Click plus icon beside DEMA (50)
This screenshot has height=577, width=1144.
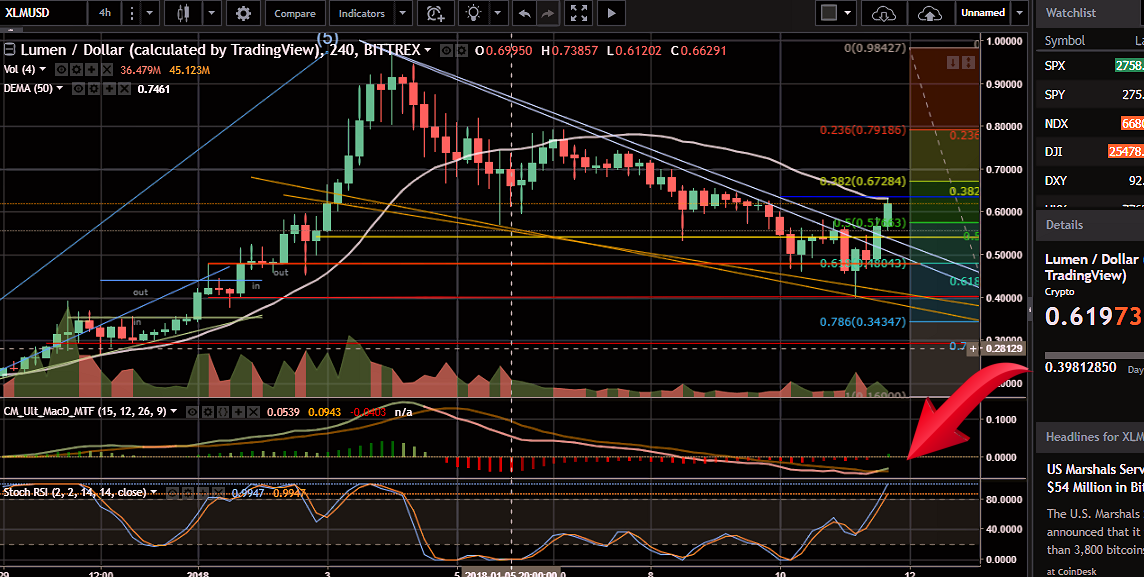[109, 89]
